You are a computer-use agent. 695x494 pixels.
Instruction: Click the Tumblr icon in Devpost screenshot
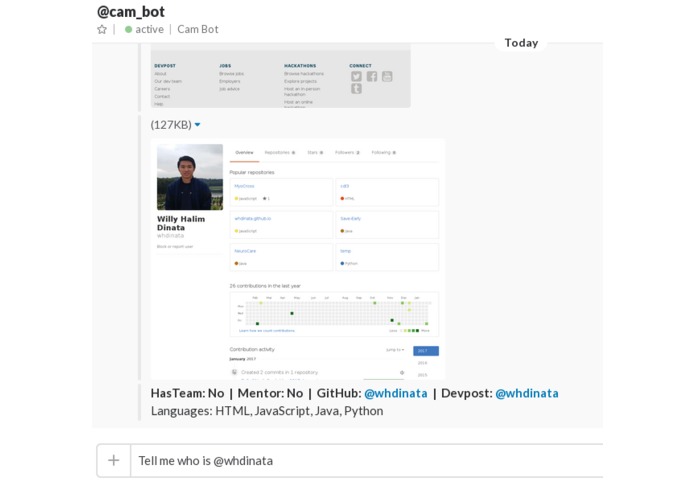point(356,89)
